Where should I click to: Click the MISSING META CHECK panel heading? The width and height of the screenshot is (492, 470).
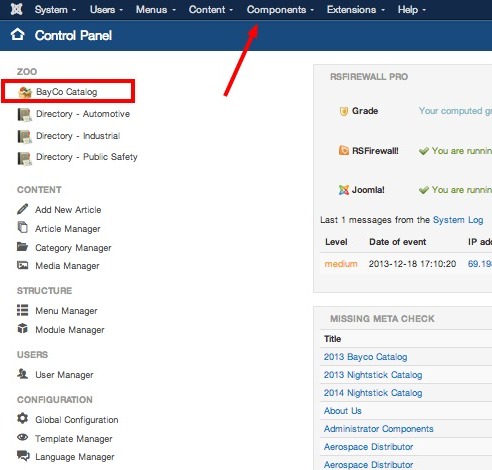(x=382, y=319)
